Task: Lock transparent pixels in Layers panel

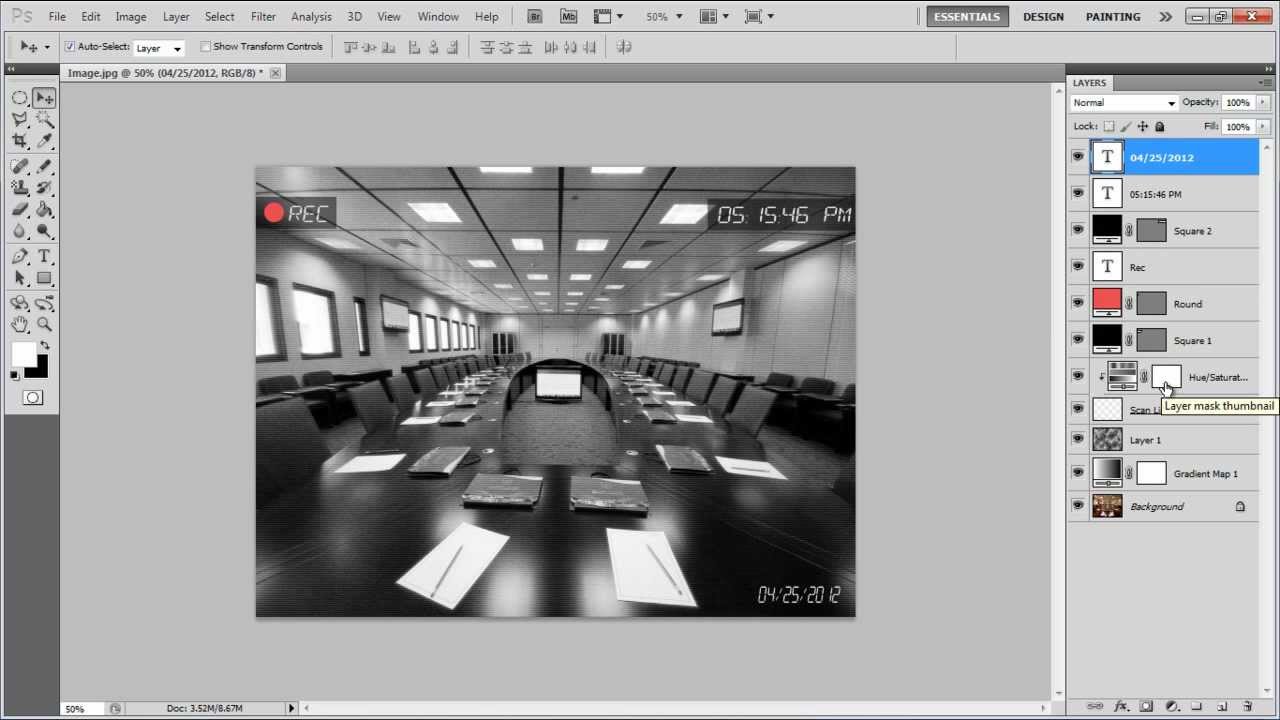Action: click(1109, 127)
